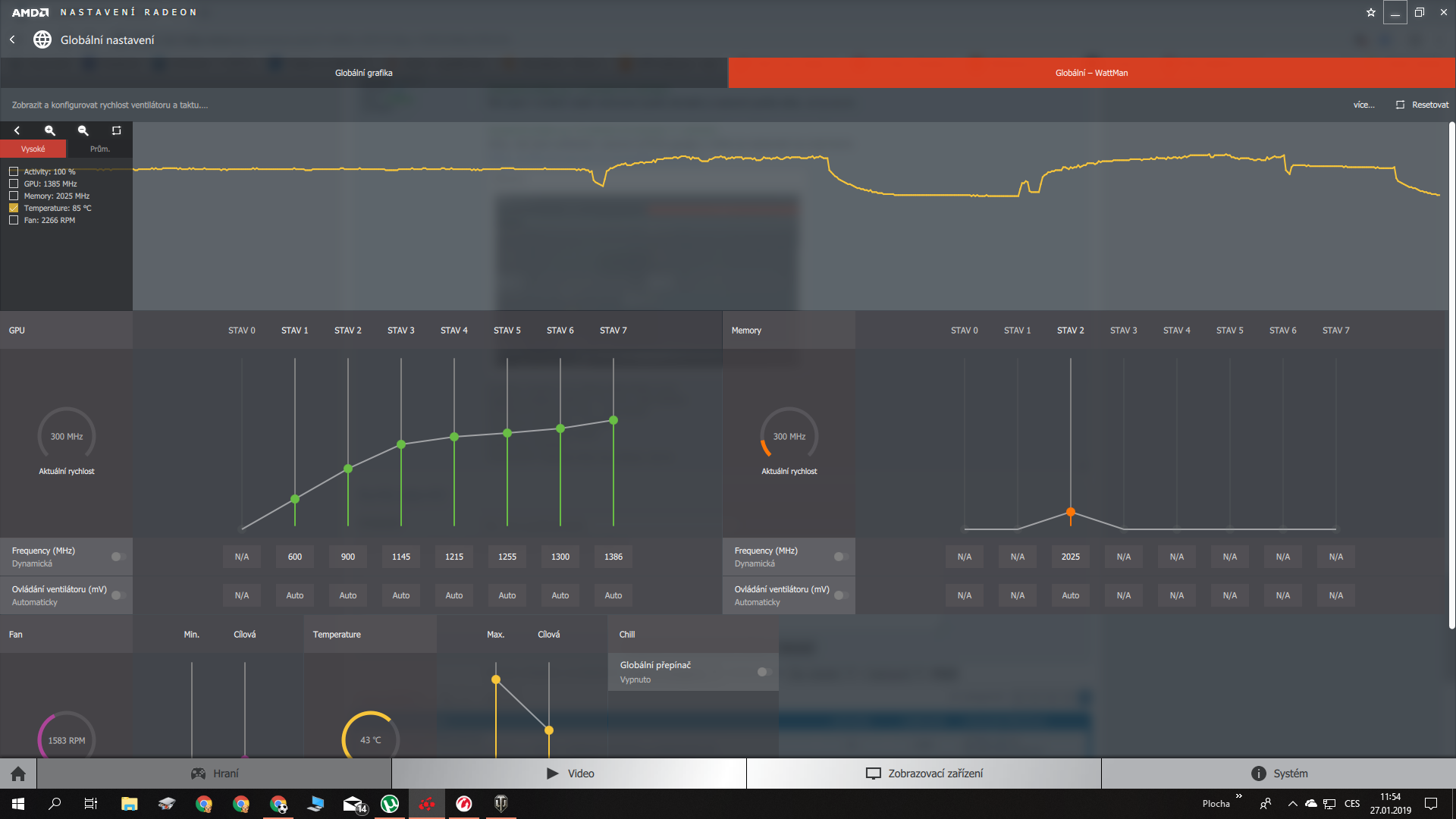Image resolution: width=1456 pixels, height=819 pixels.
Task: Zoom in on the performance graph
Action: coord(50,130)
